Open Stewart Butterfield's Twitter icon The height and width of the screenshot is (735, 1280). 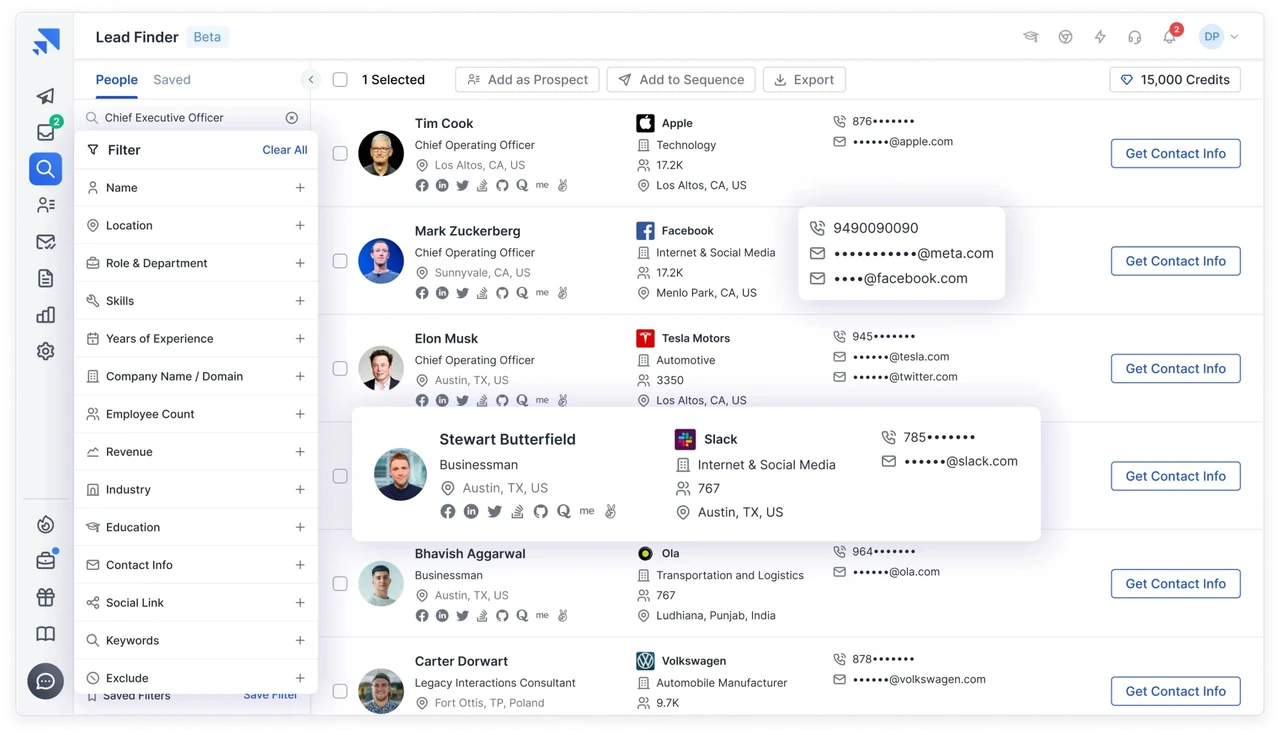(x=494, y=511)
